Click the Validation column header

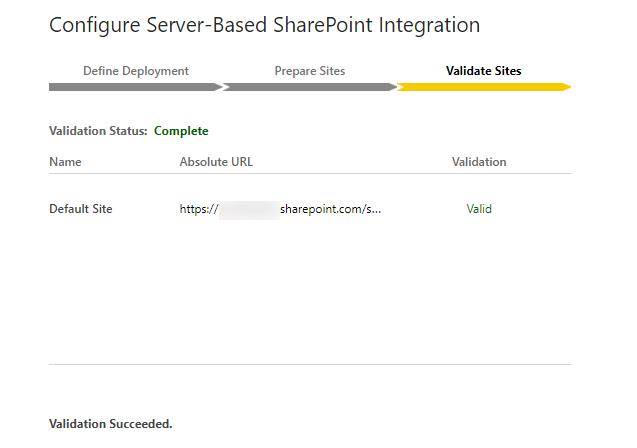pos(479,161)
